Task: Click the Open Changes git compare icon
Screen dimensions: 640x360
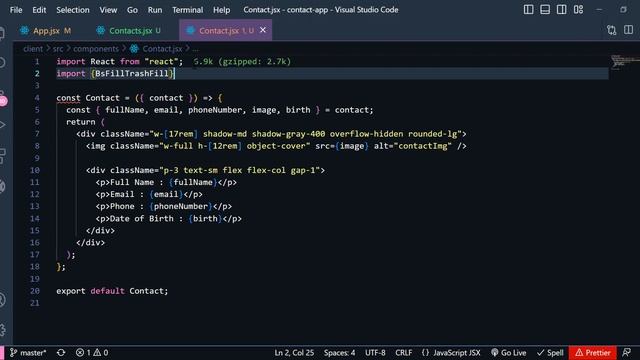Action: [611, 30]
